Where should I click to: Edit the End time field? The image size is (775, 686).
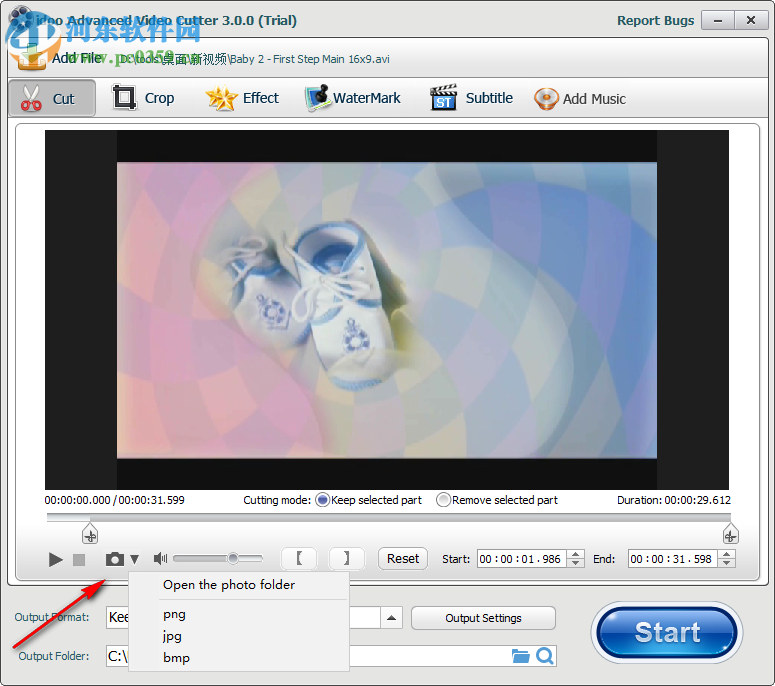pos(672,559)
